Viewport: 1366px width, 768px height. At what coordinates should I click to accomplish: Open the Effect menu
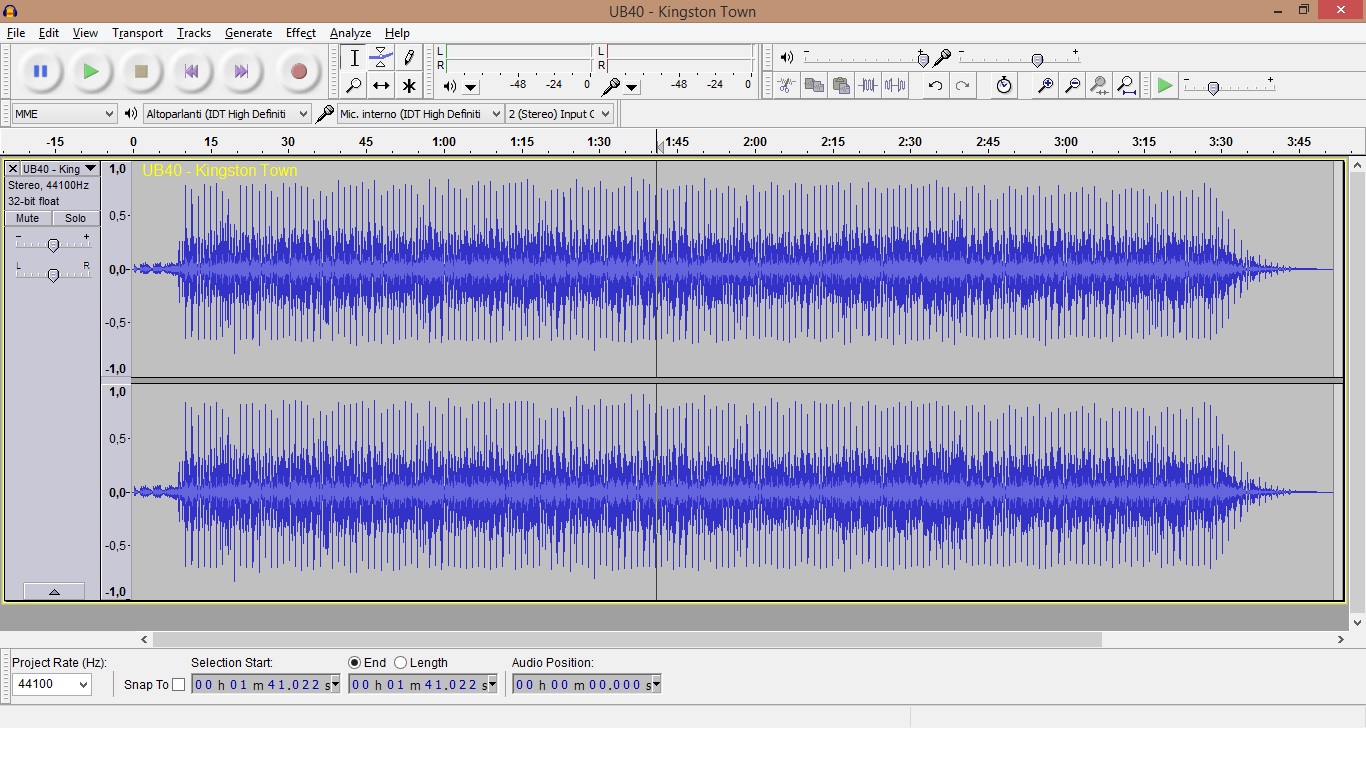pyautogui.click(x=300, y=33)
